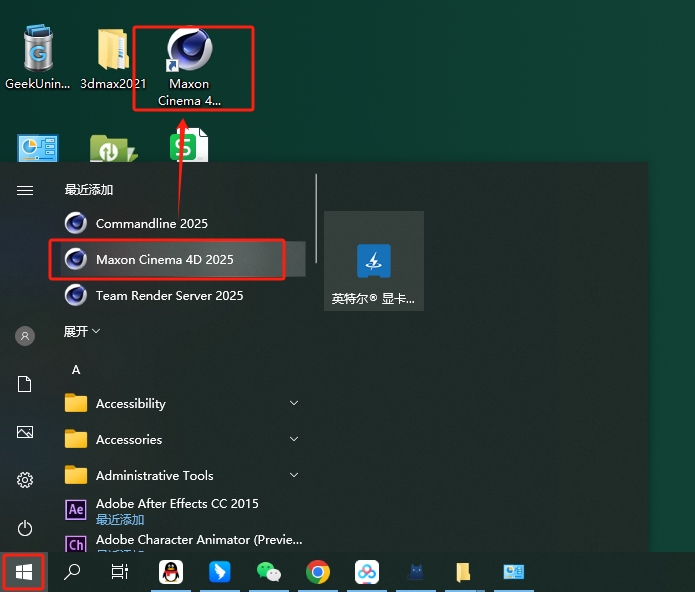This screenshot has height=592, width=695.
Task: Expand the Accessibility folder chevron
Action: [294, 403]
